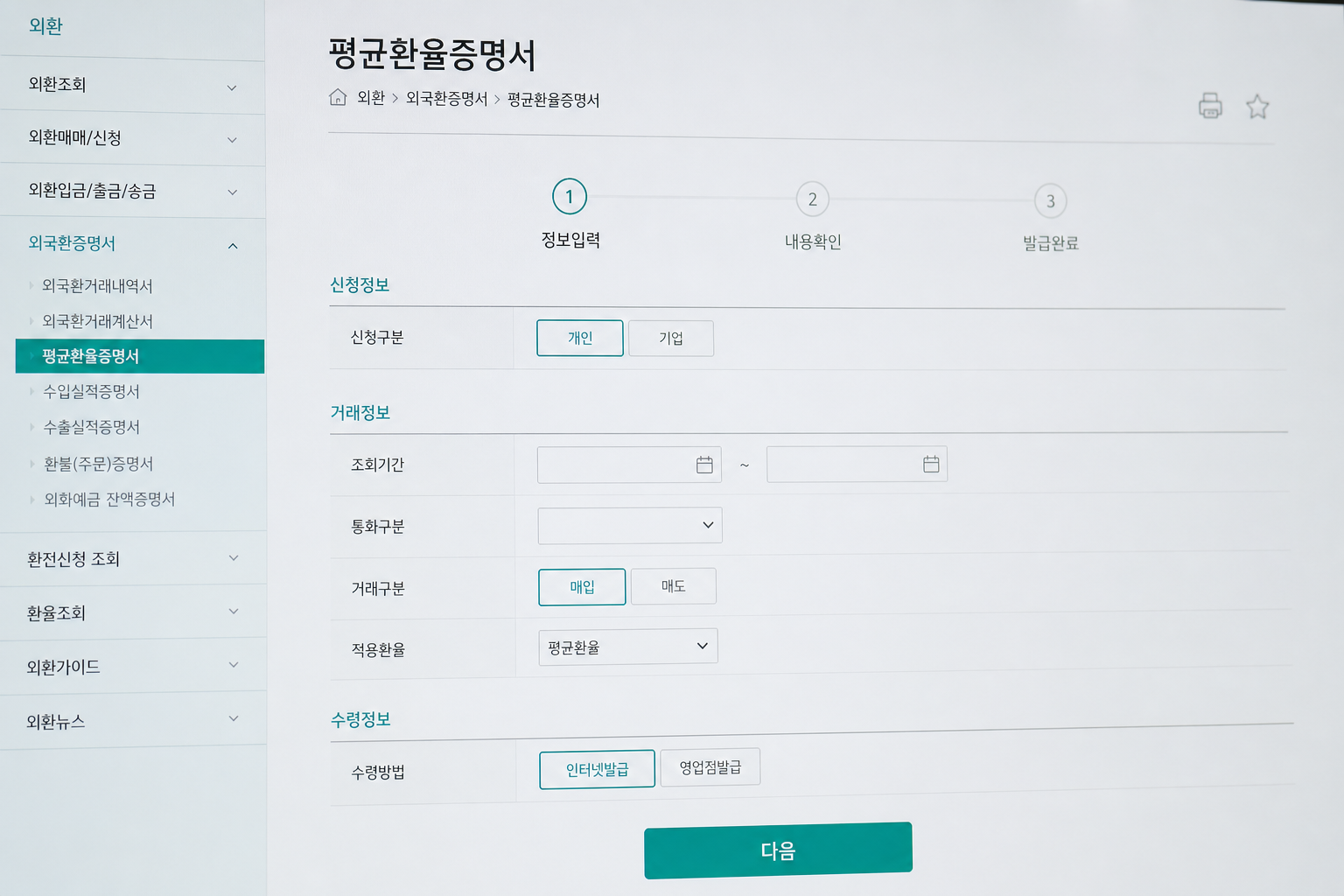Image resolution: width=1344 pixels, height=896 pixels.
Task: Open 외화예금 잔액증명서 in the sidebar
Action: (x=109, y=499)
